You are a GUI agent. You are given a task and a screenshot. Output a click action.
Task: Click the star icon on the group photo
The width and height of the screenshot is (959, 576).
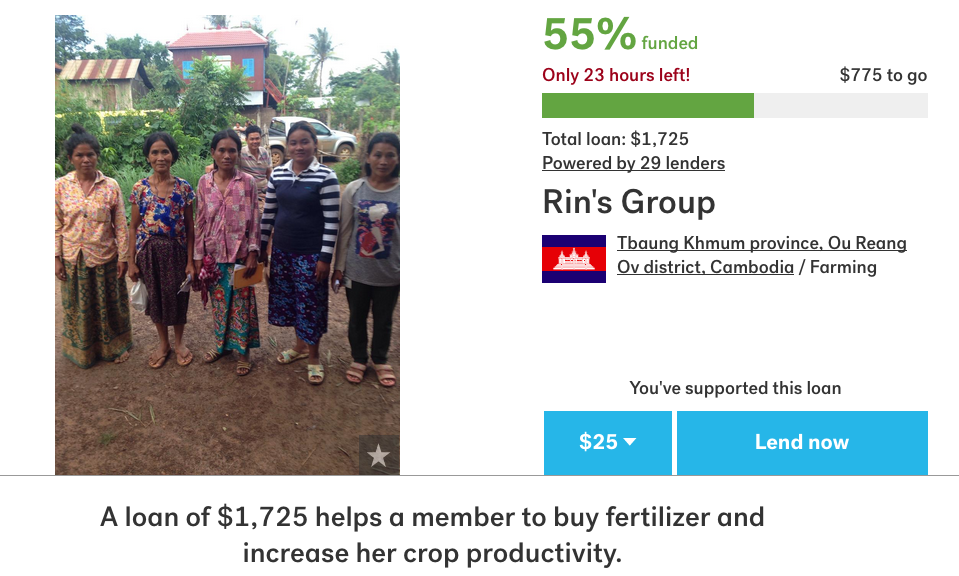(x=378, y=456)
